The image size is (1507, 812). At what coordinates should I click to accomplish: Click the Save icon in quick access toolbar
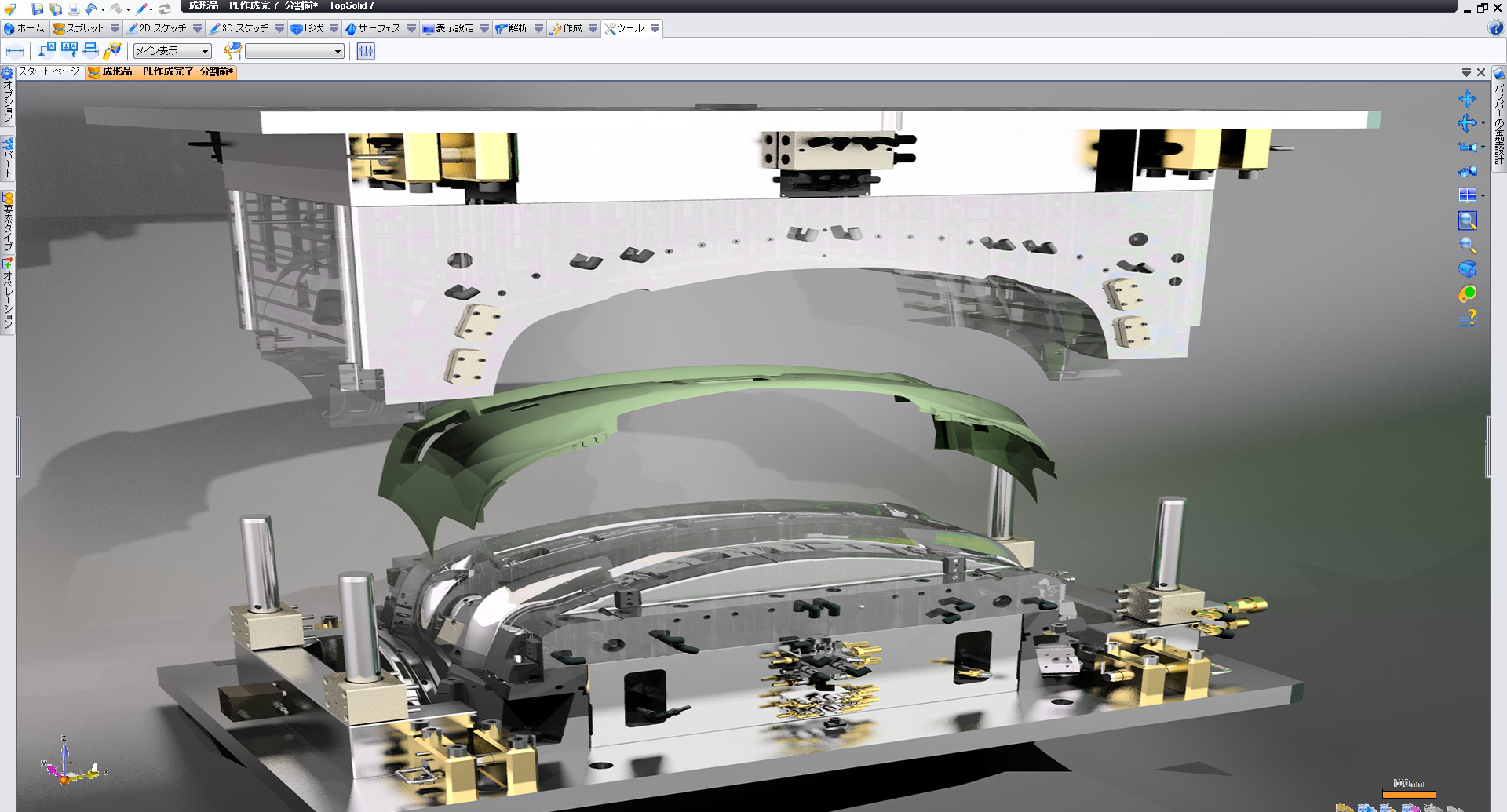pyautogui.click(x=37, y=9)
